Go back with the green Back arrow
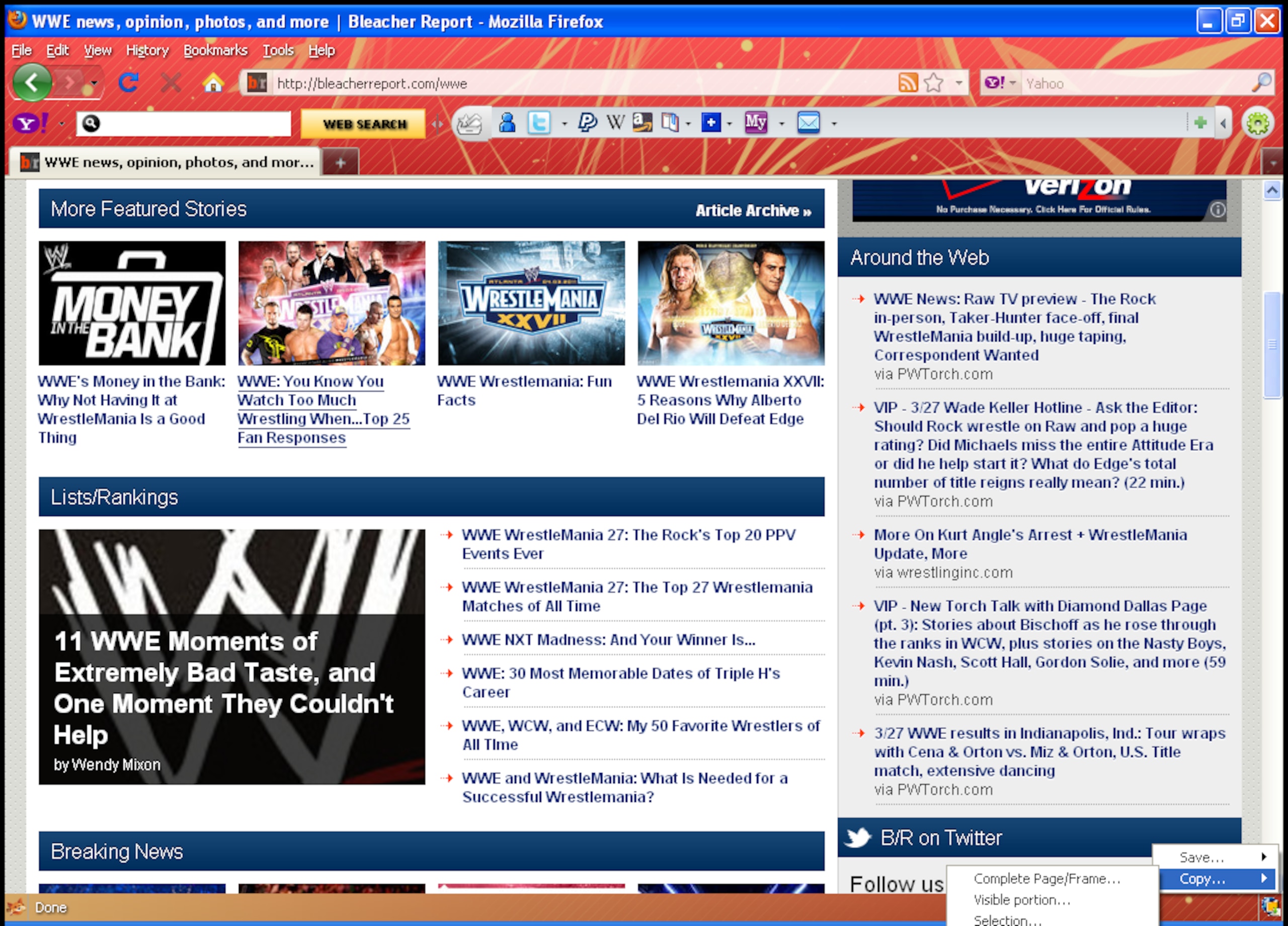Image resolution: width=1288 pixels, height=926 pixels. pyautogui.click(x=32, y=82)
